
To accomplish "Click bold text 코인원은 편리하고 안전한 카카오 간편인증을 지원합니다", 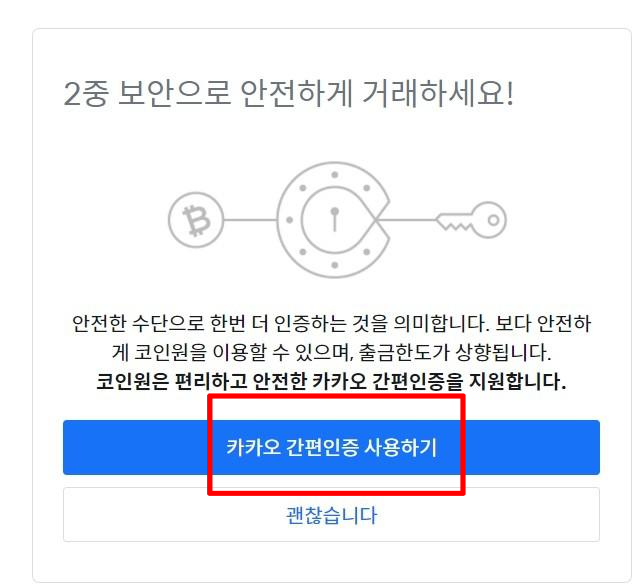I will 331,382.
